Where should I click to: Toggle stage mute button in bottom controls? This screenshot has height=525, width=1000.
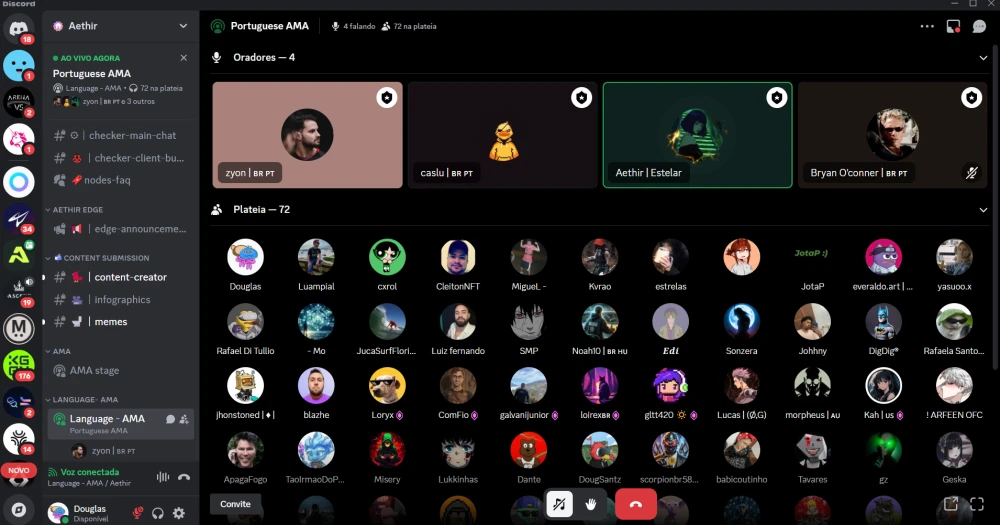(559, 505)
